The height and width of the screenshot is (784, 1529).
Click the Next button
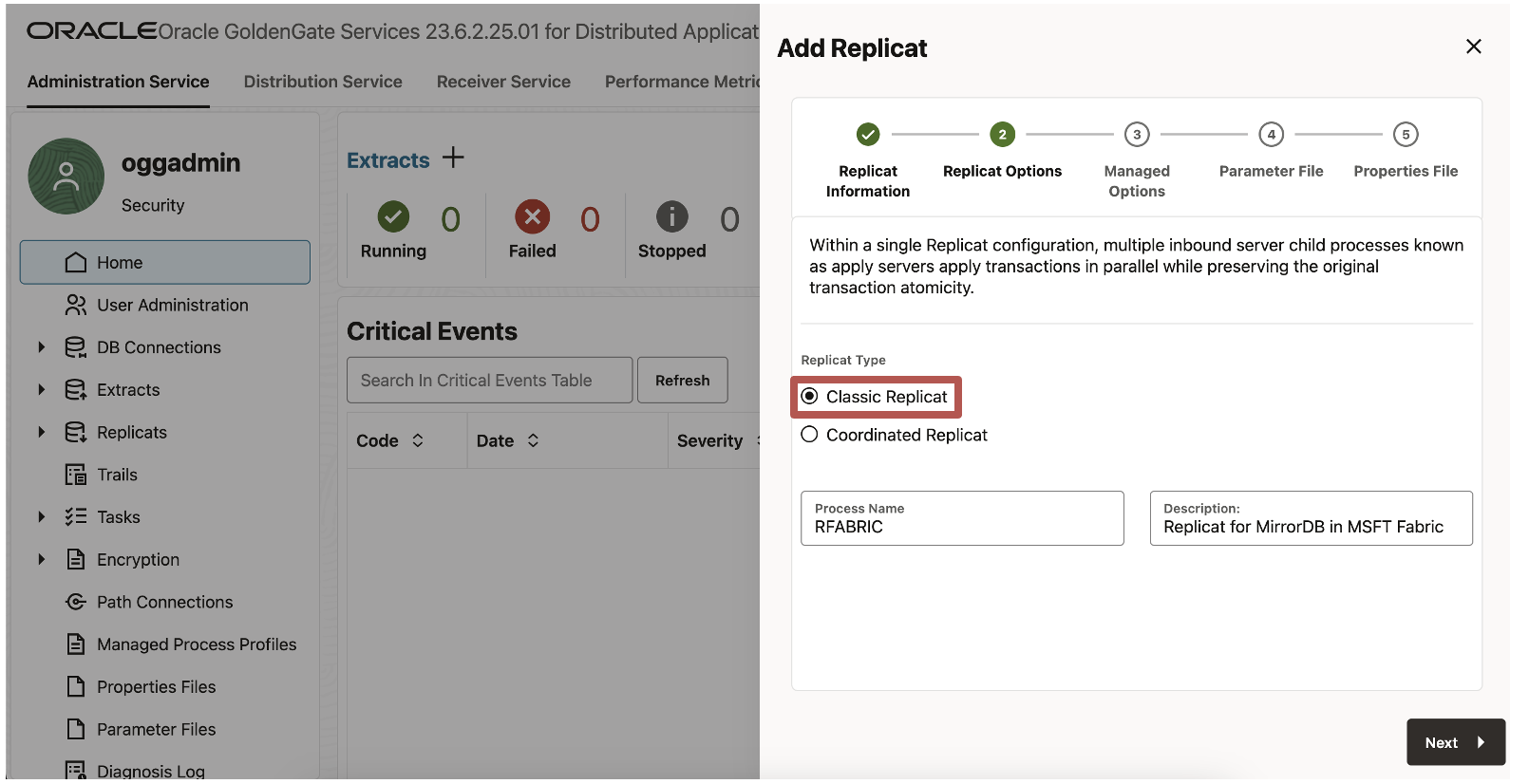tap(1455, 742)
